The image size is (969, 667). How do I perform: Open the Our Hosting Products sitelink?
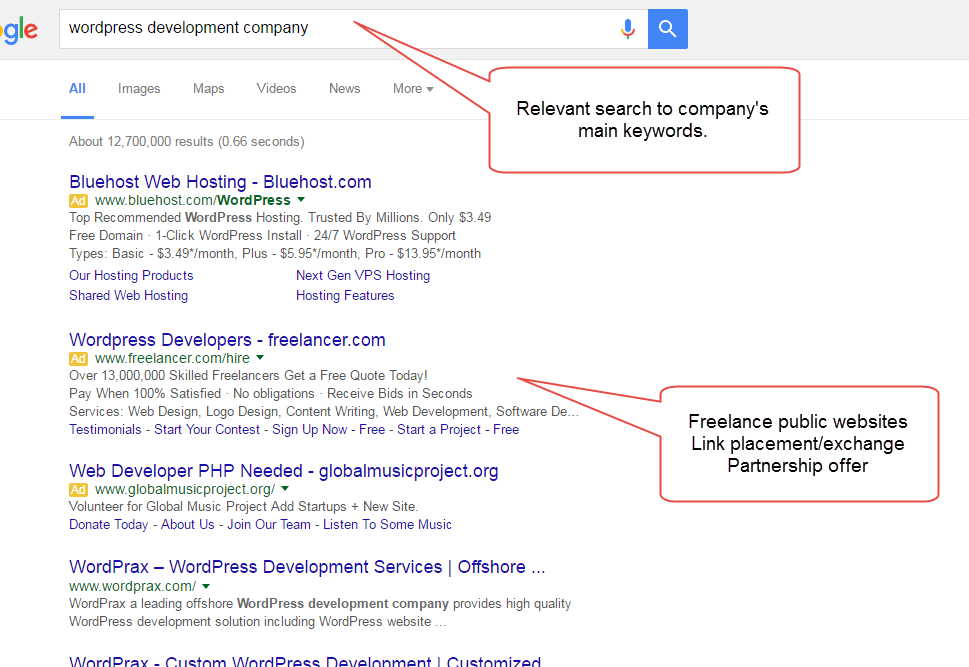131,275
